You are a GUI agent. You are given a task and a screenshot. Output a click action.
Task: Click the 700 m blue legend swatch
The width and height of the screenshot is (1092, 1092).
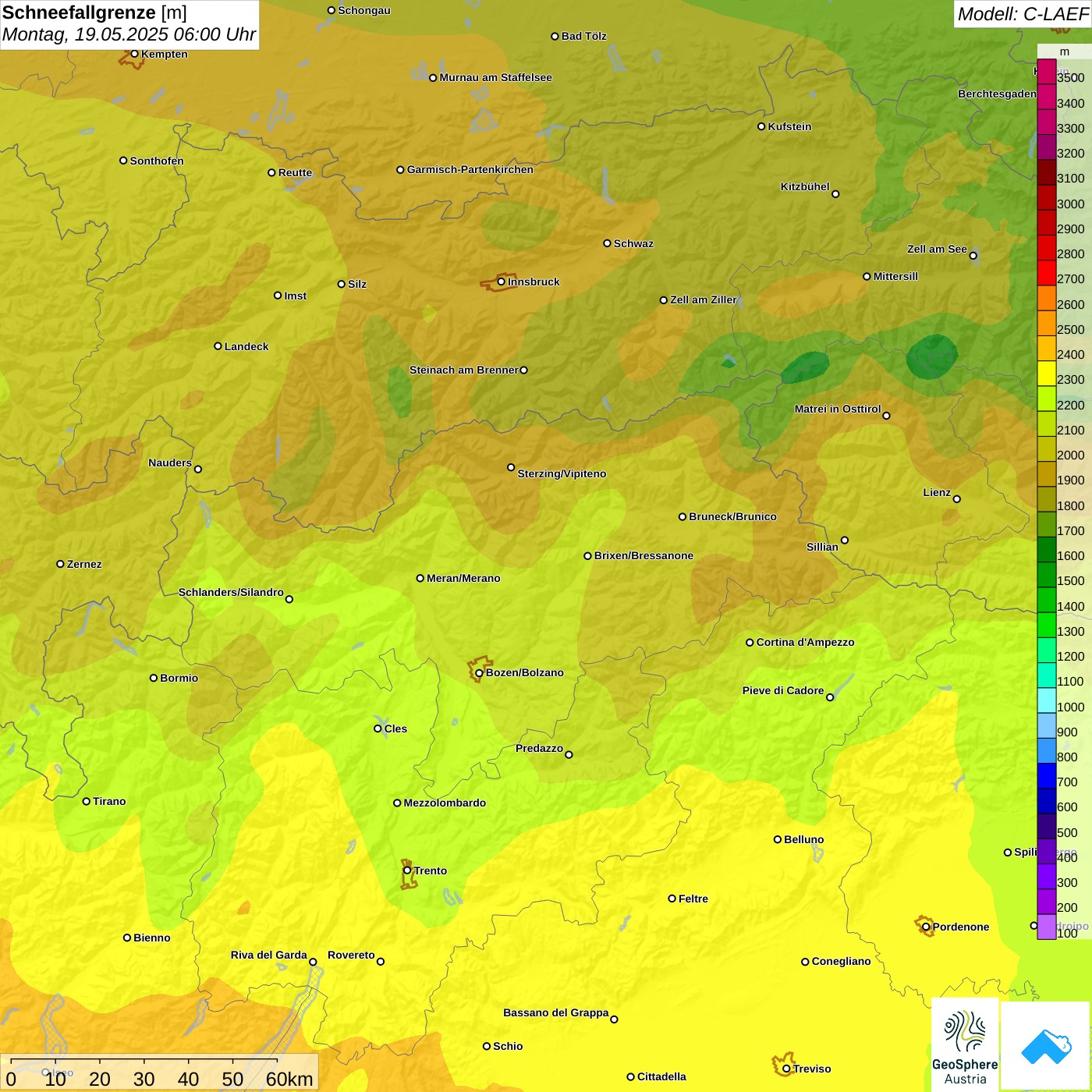click(x=1047, y=776)
